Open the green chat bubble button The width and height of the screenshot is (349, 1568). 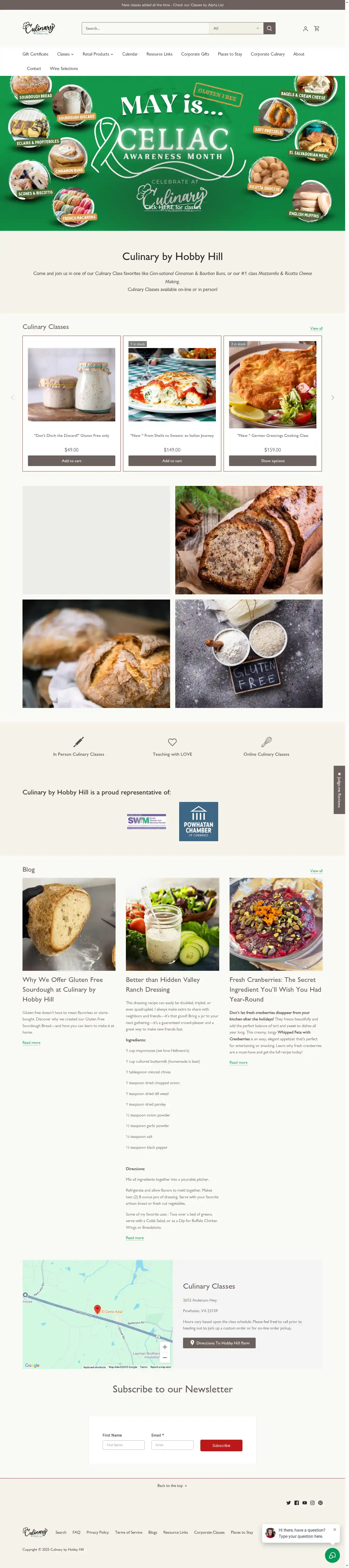click(332, 1555)
